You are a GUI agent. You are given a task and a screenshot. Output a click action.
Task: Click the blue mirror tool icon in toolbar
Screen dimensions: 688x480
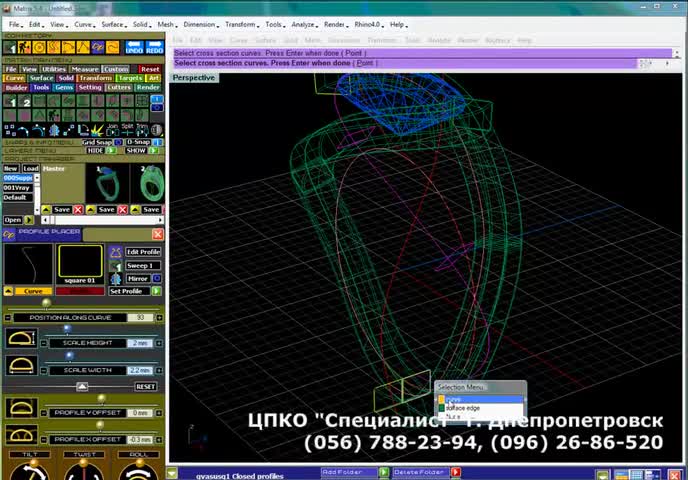click(x=54, y=130)
